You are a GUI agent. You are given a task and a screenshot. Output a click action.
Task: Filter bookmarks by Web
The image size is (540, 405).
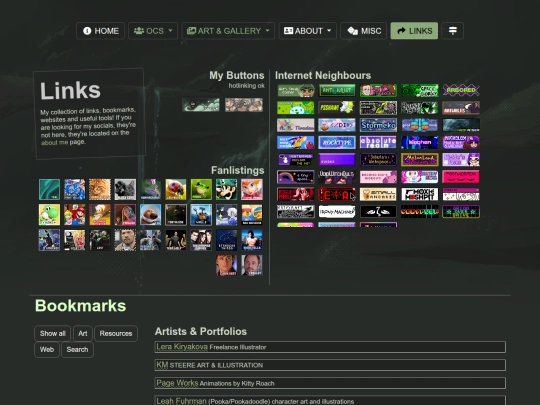pos(47,350)
